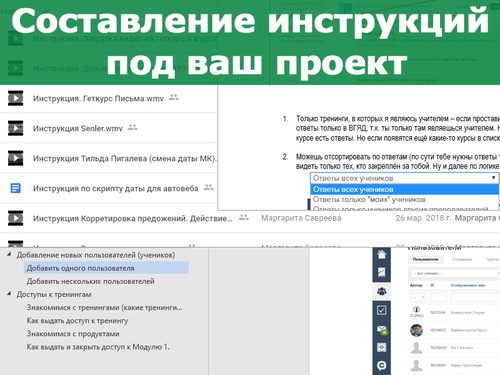Screen dimensions: 500x375
Task: Open Как выдать доступ к тренингу topic
Action: pyautogui.click(x=77, y=321)
